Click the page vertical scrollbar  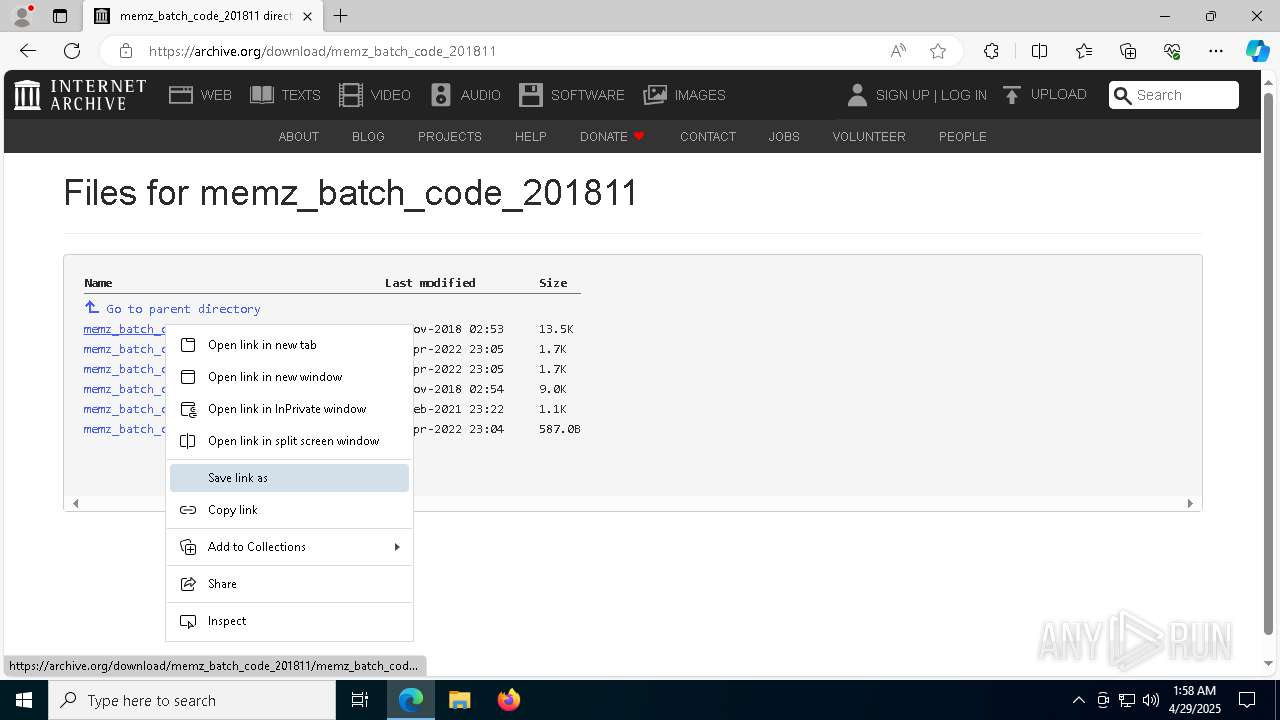[1269, 364]
